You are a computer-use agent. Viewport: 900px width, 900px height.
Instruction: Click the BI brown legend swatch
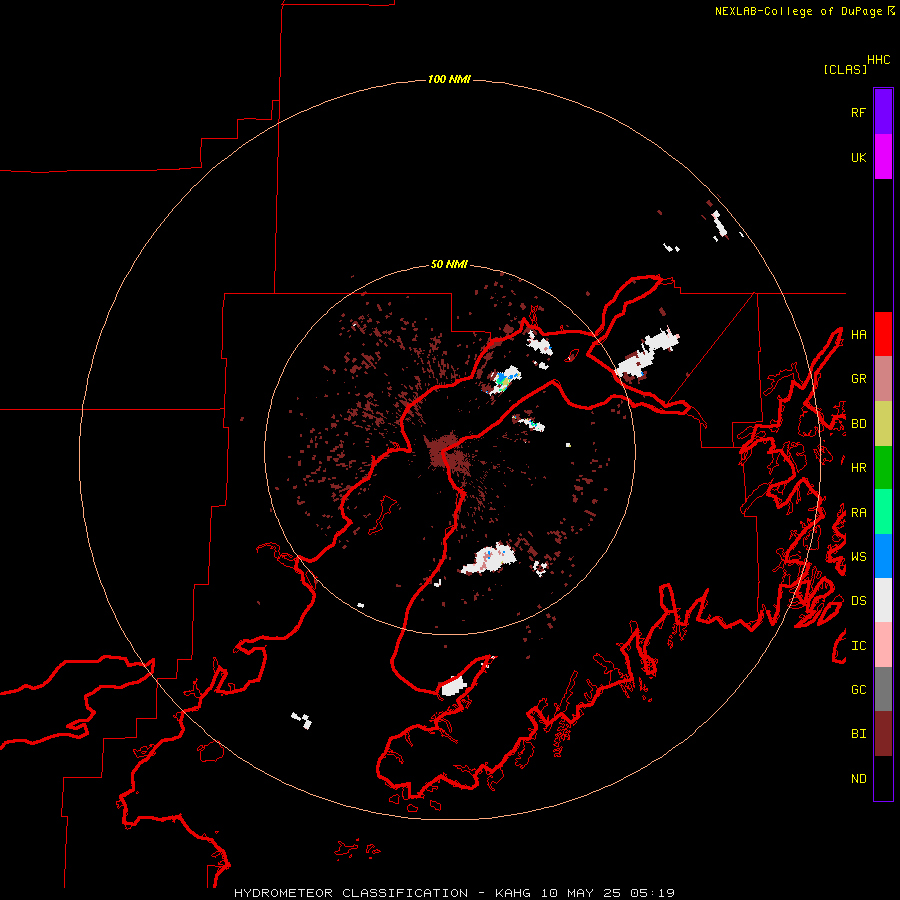pos(883,734)
